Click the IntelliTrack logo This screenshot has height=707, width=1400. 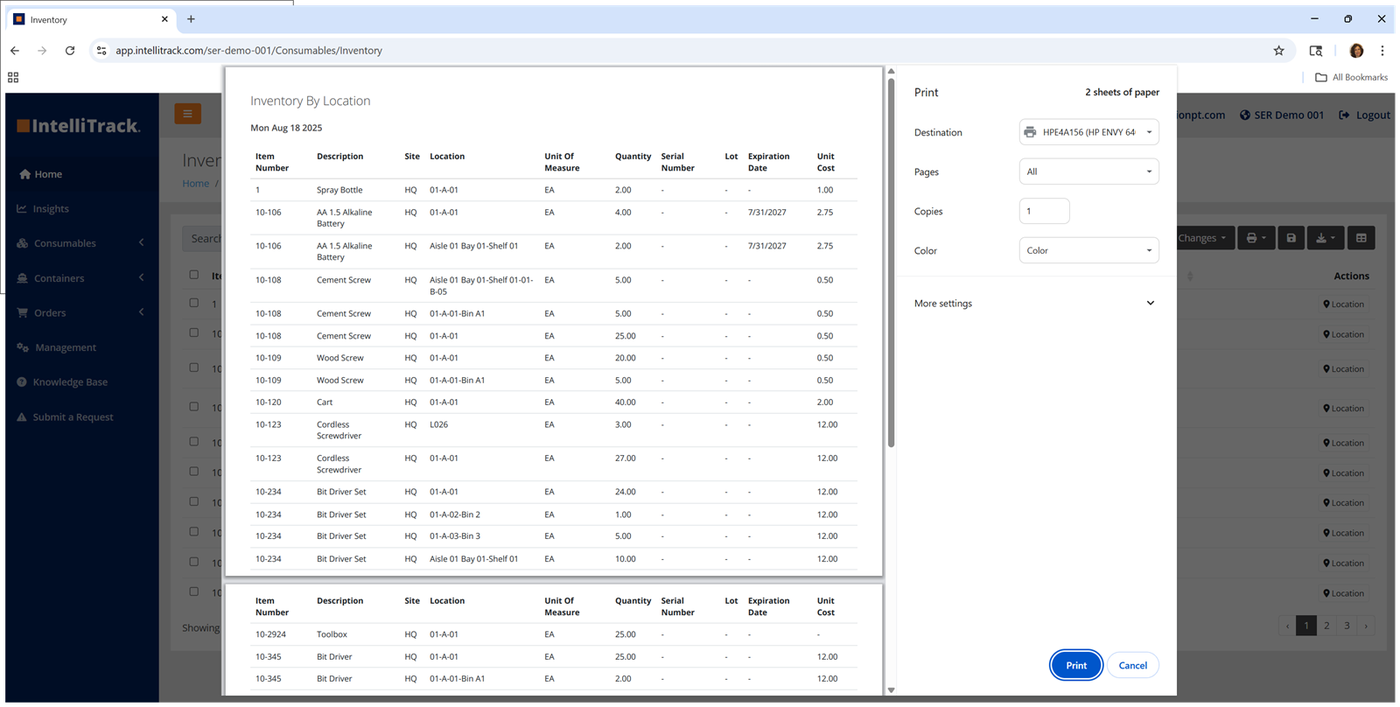pyautogui.click(x=78, y=126)
